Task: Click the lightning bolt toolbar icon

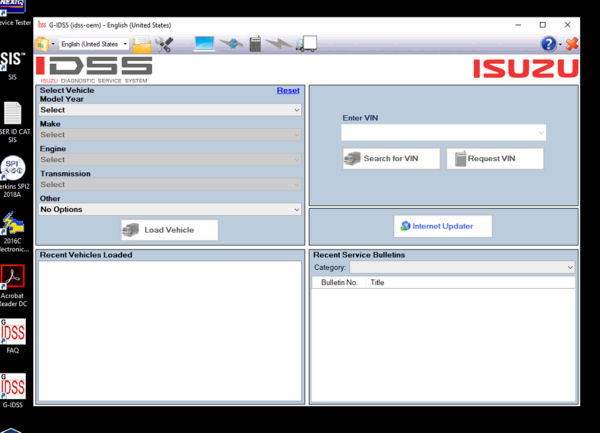Action: [279, 44]
